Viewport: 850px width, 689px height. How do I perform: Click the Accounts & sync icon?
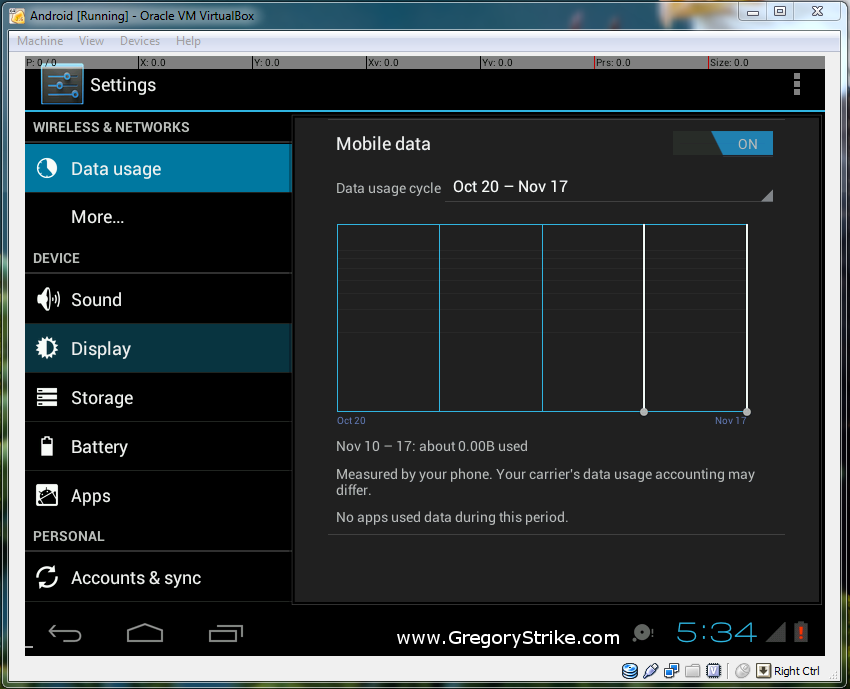pyautogui.click(x=47, y=578)
